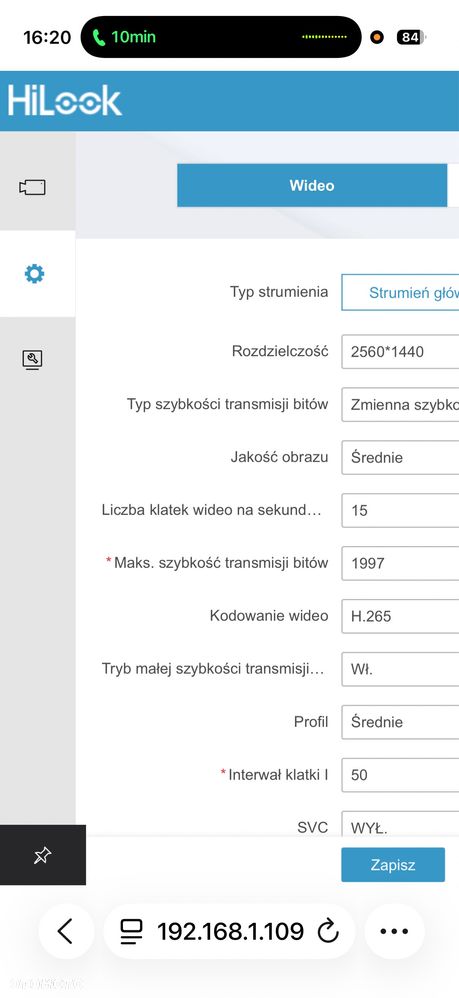Reload the page with the refresh icon
459x998 pixels.
328,932
